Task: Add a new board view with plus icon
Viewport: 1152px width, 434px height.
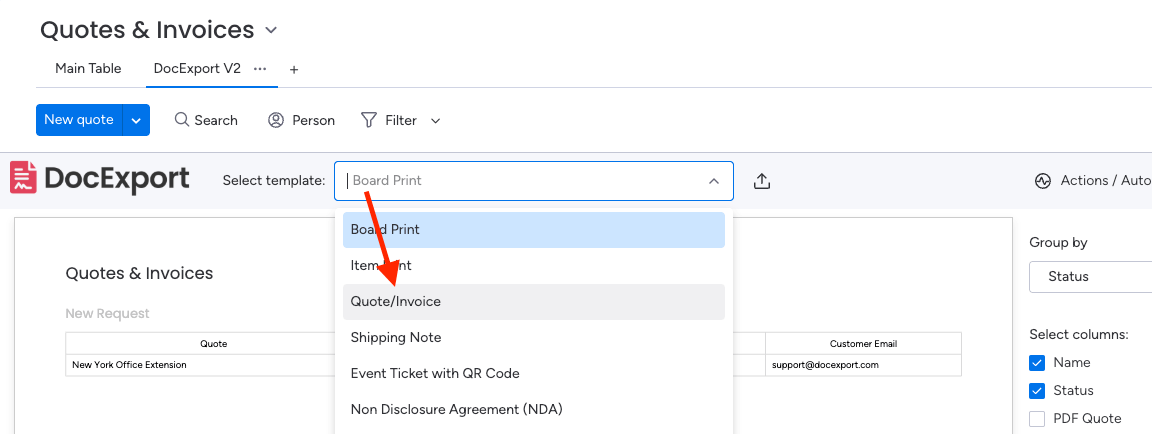Action: click(294, 70)
